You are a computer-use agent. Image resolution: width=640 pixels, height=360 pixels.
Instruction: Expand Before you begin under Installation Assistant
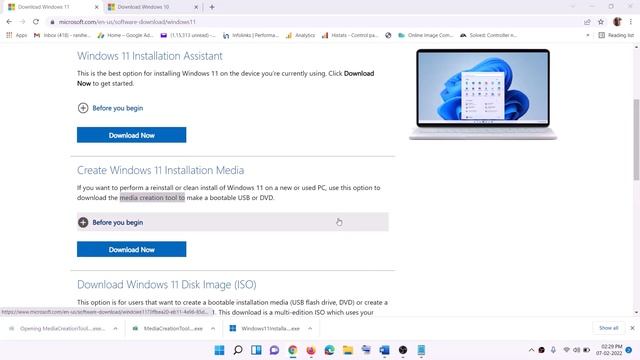[x=110, y=108]
